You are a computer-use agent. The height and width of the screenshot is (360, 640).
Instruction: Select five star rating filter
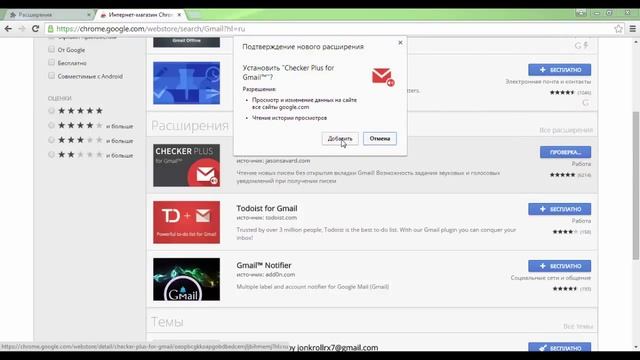pos(51,111)
